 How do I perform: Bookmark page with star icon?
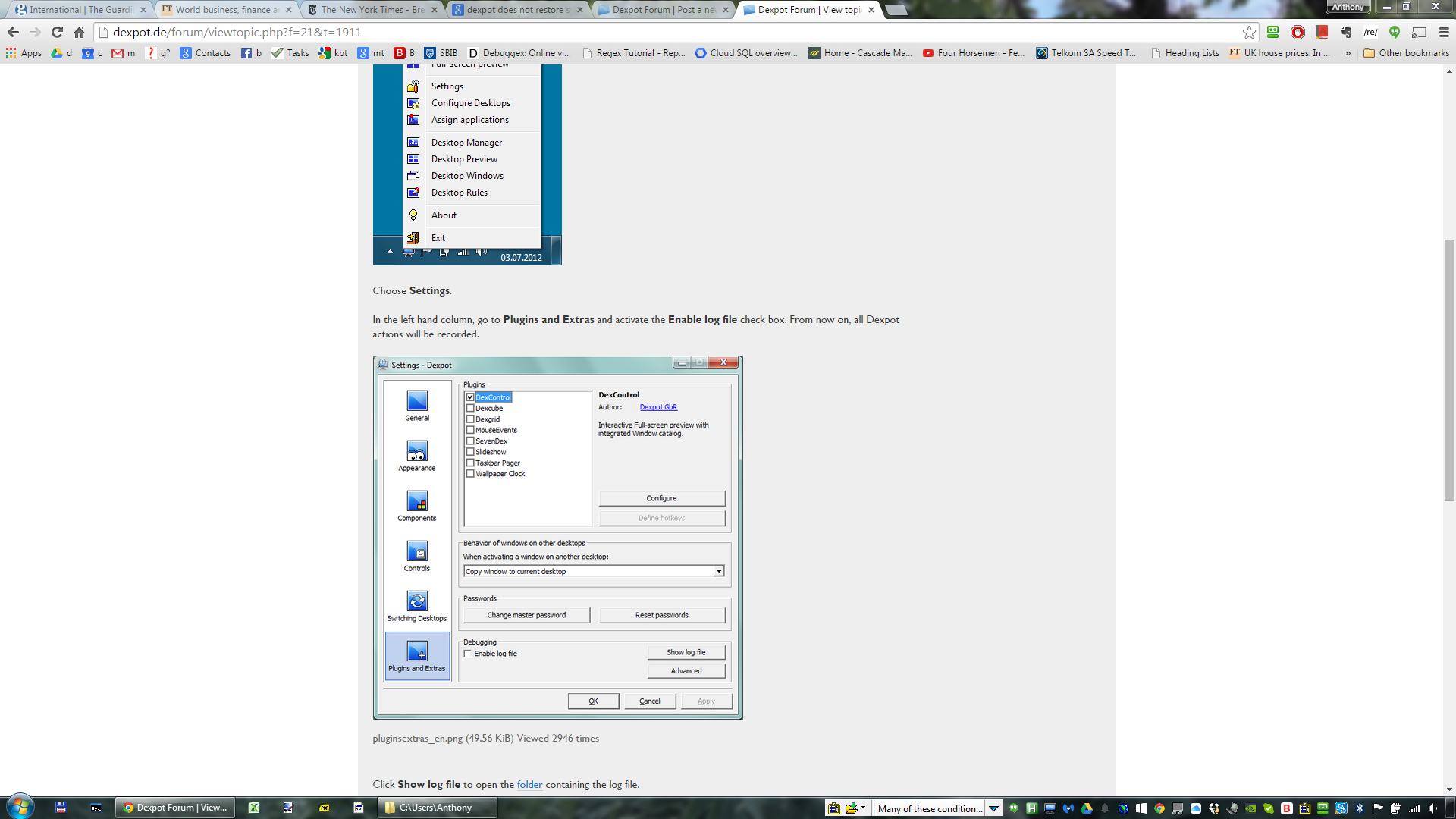pos(1249,32)
